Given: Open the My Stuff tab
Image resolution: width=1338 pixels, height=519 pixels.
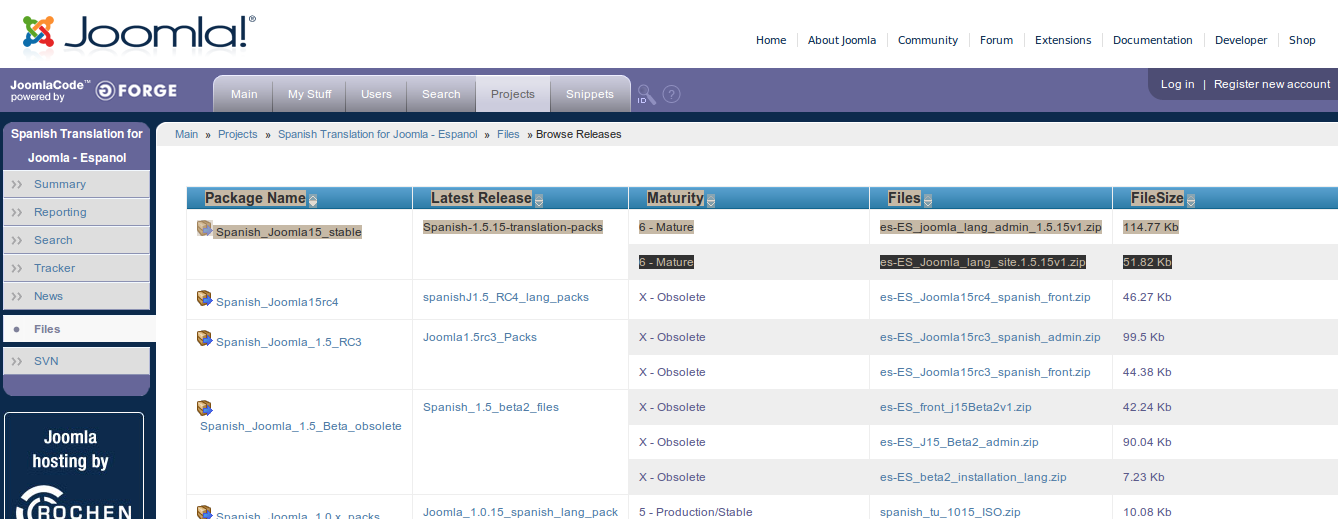Looking at the screenshot, I should click(x=310, y=94).
